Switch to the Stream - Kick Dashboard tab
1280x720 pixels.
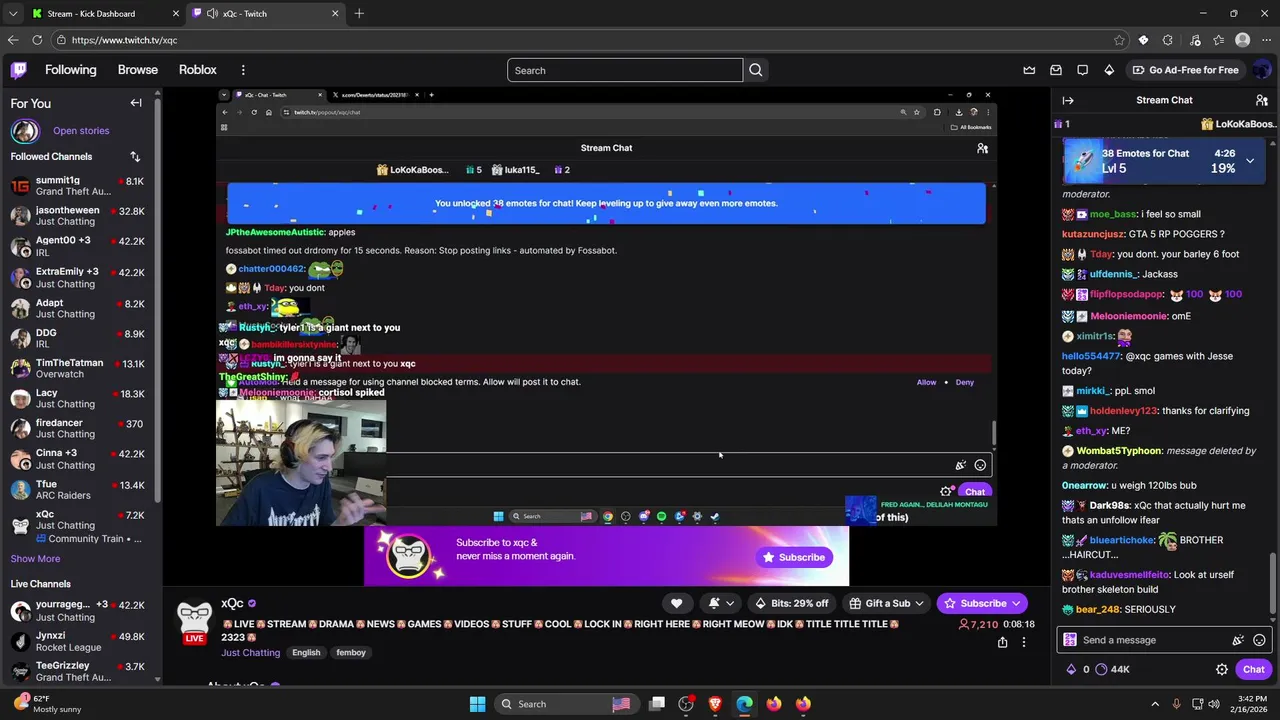[x=104, y=13]
